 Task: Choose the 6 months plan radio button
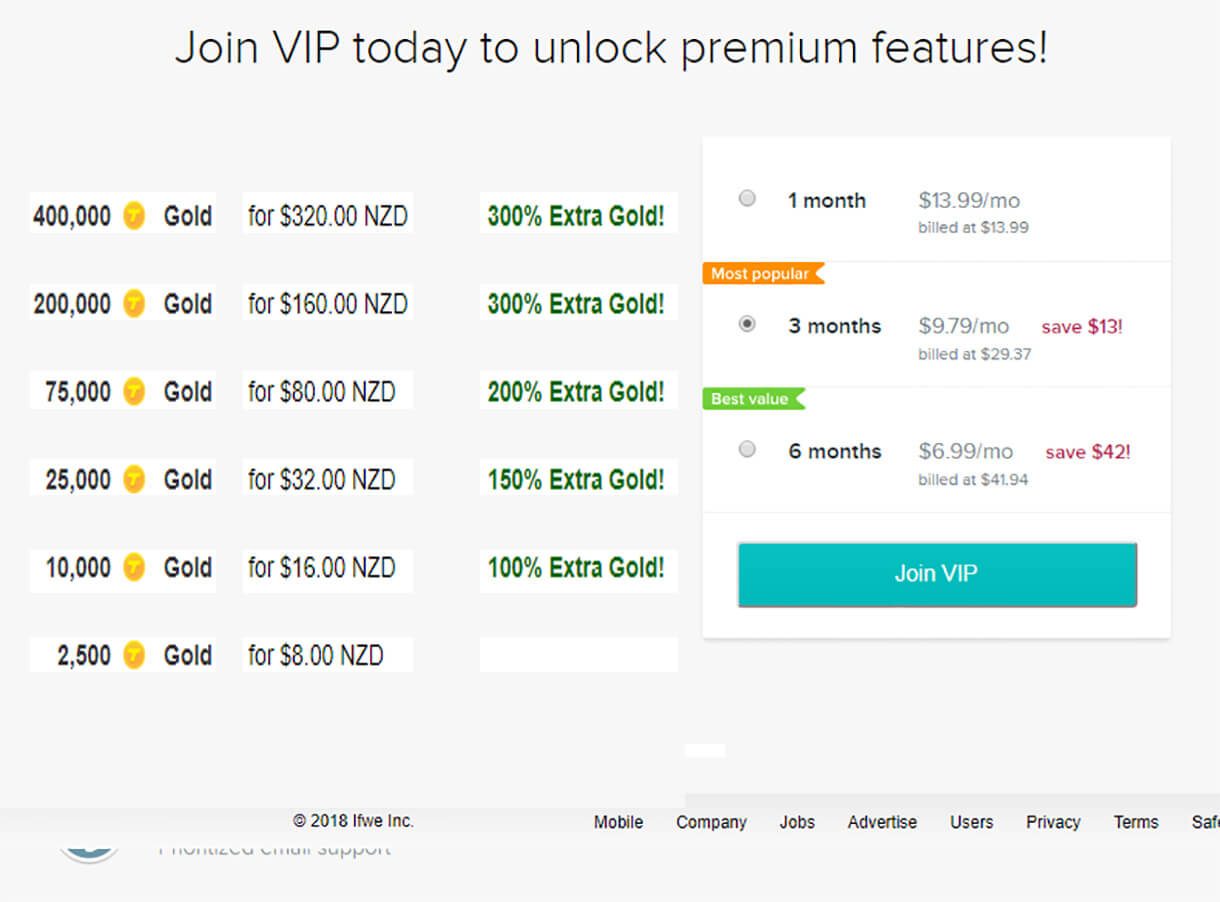tap(747, 449)
